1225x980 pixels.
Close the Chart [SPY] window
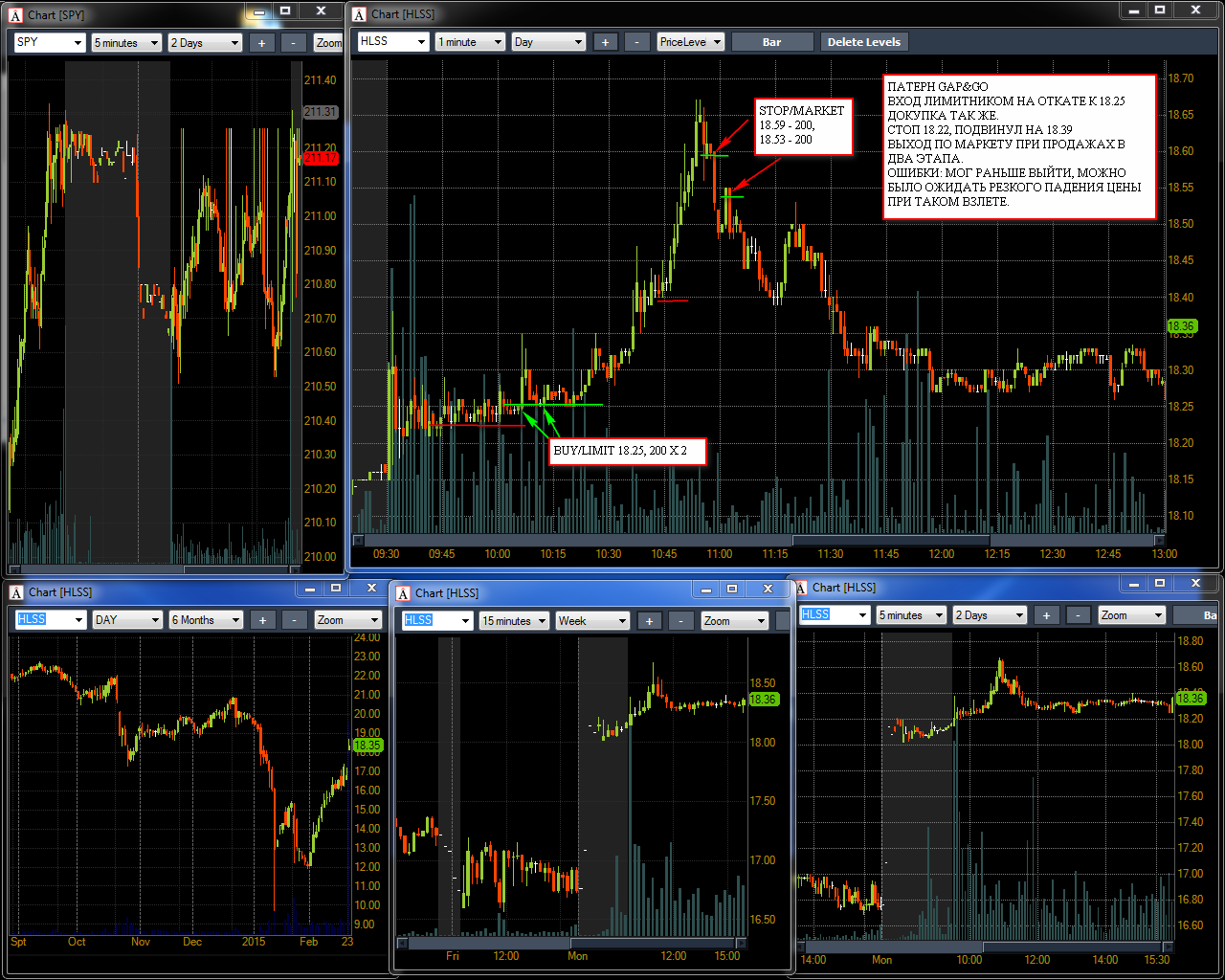point(322,11)
